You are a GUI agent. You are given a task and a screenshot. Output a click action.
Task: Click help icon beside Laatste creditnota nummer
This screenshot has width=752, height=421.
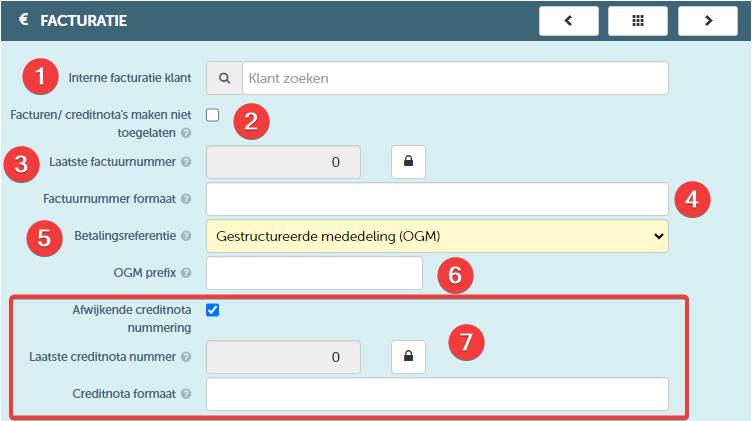point(186,357)
